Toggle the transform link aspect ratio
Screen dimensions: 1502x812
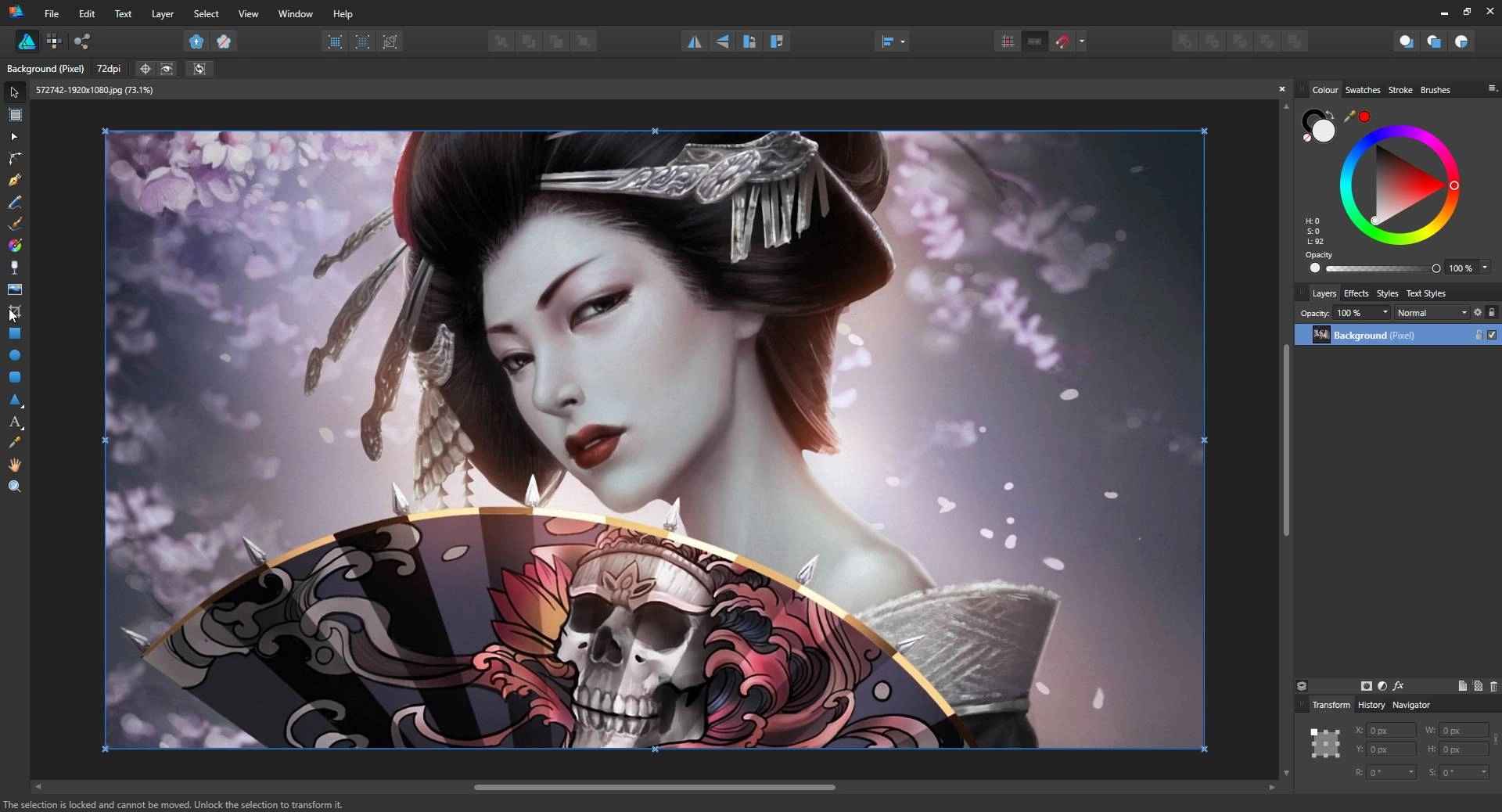click(1495, 739)
